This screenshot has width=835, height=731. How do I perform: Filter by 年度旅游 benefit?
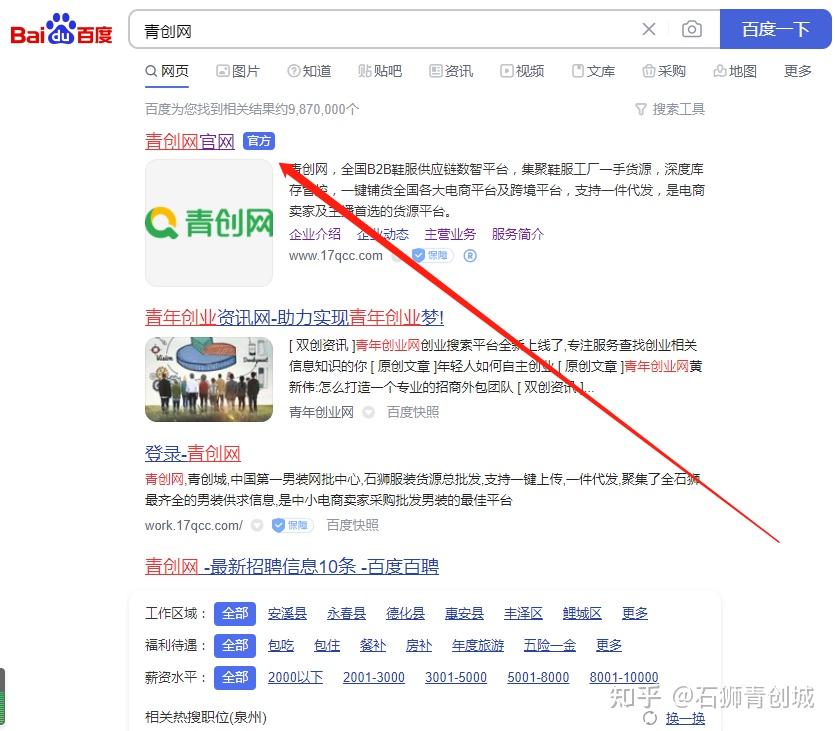478,645
